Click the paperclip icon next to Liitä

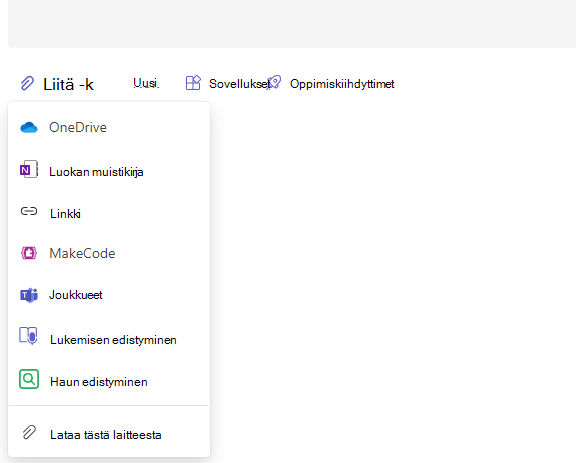(27, 83)
